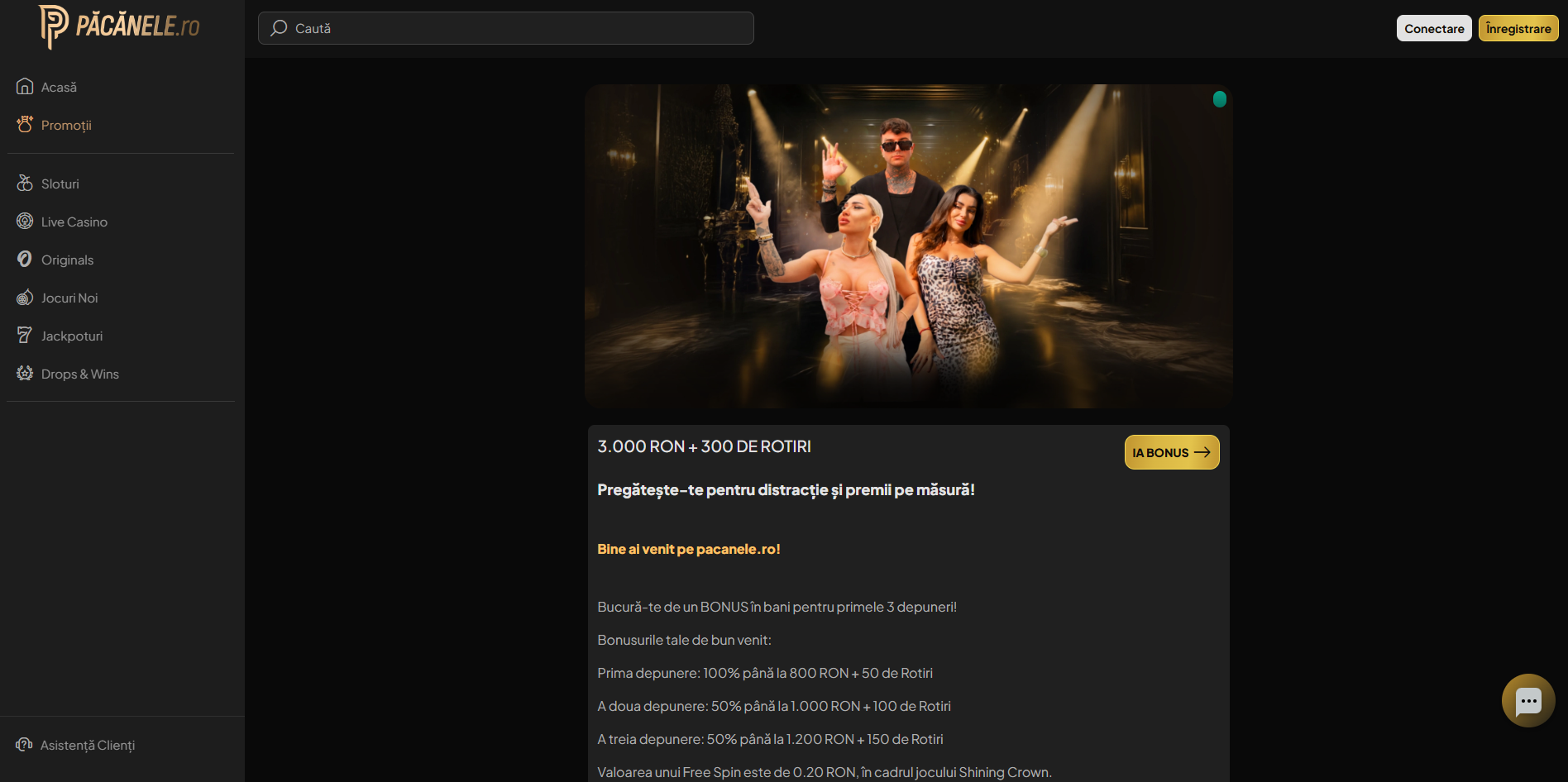Click the Originals icon in sidebar
The width and height of the screenshot is (1568, 782).
[25, 259]
